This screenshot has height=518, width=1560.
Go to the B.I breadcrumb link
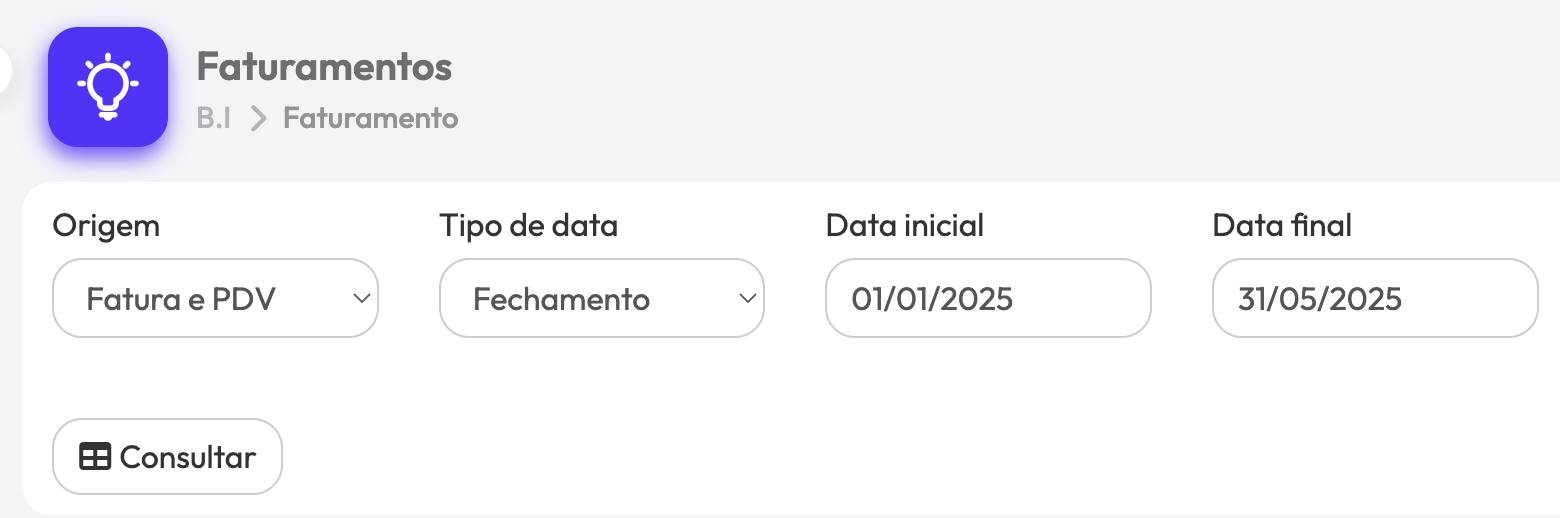click(214, 118)
